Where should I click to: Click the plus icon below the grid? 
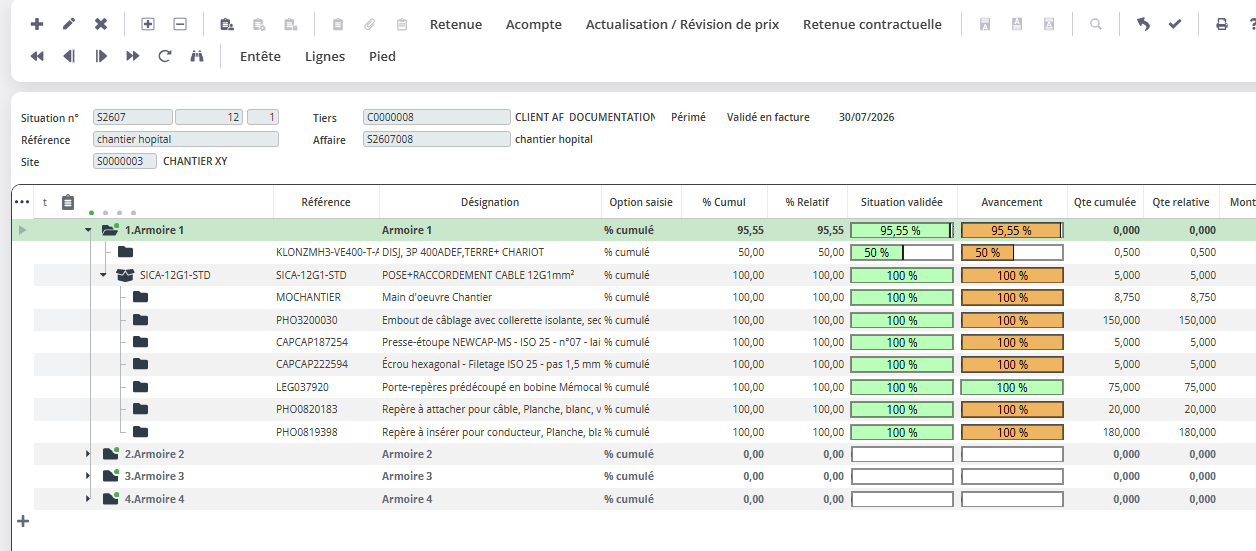pyautogui.click(x=24, y=521)
